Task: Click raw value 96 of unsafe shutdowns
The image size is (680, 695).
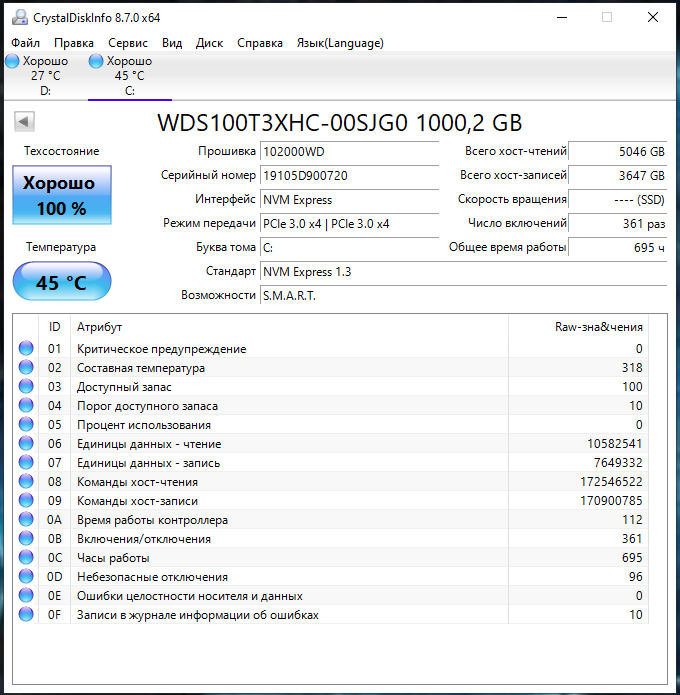Action: point(635,577)
